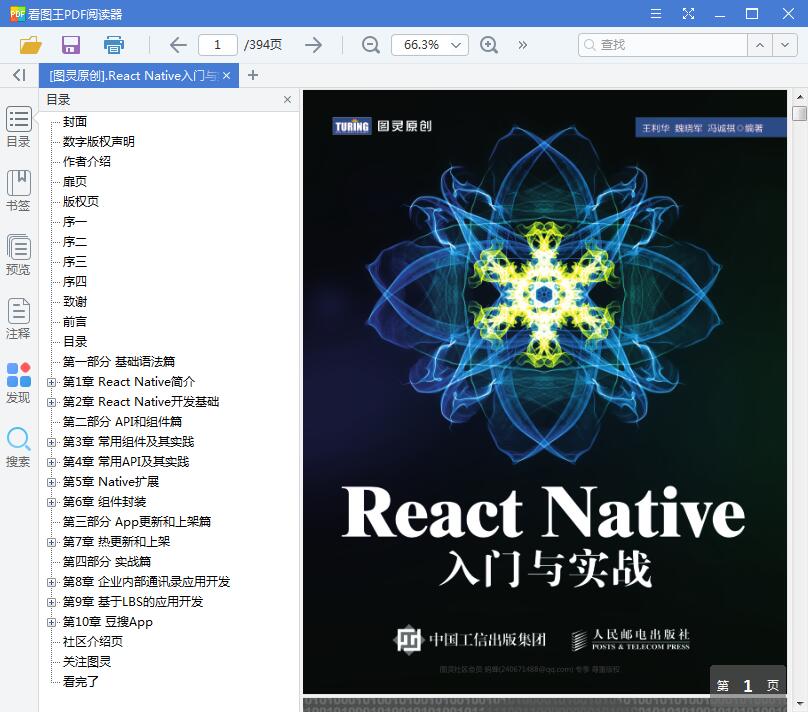The image size is (808, 712).
Task: Click the 发现 discover icon in sidebar
Action: (18, 379)
